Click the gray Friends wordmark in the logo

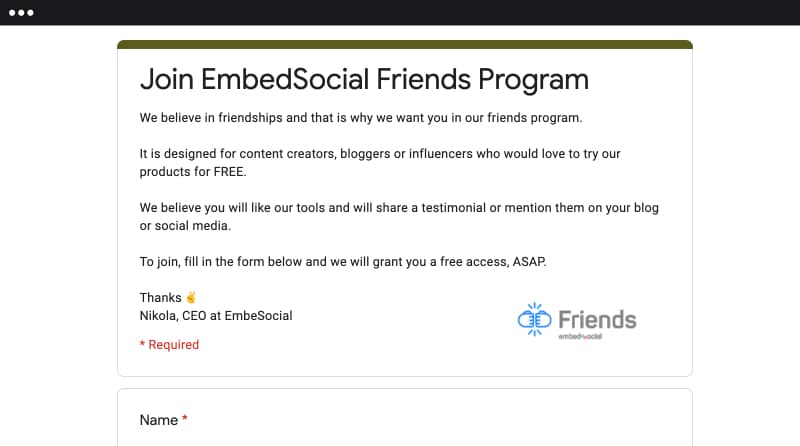pos(597,320)
